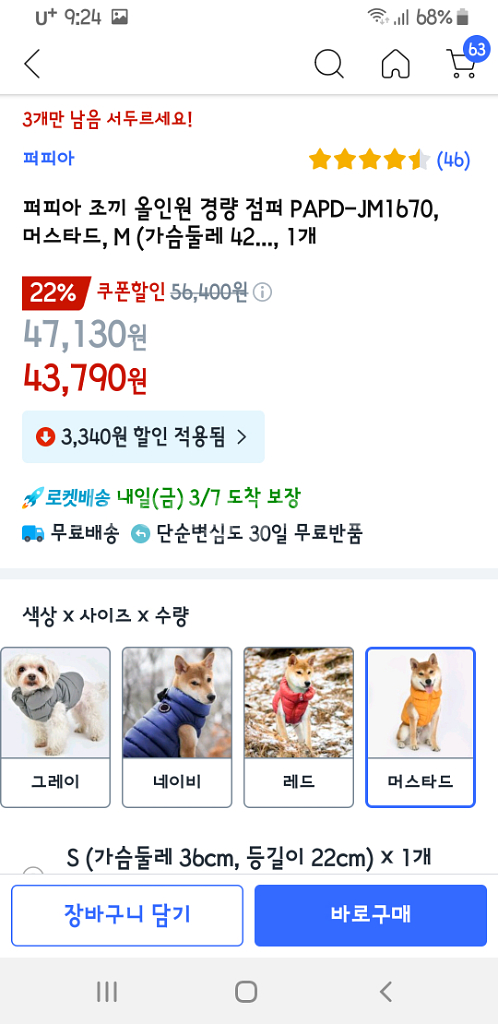Open the 퍼피아 brand link

48,158
